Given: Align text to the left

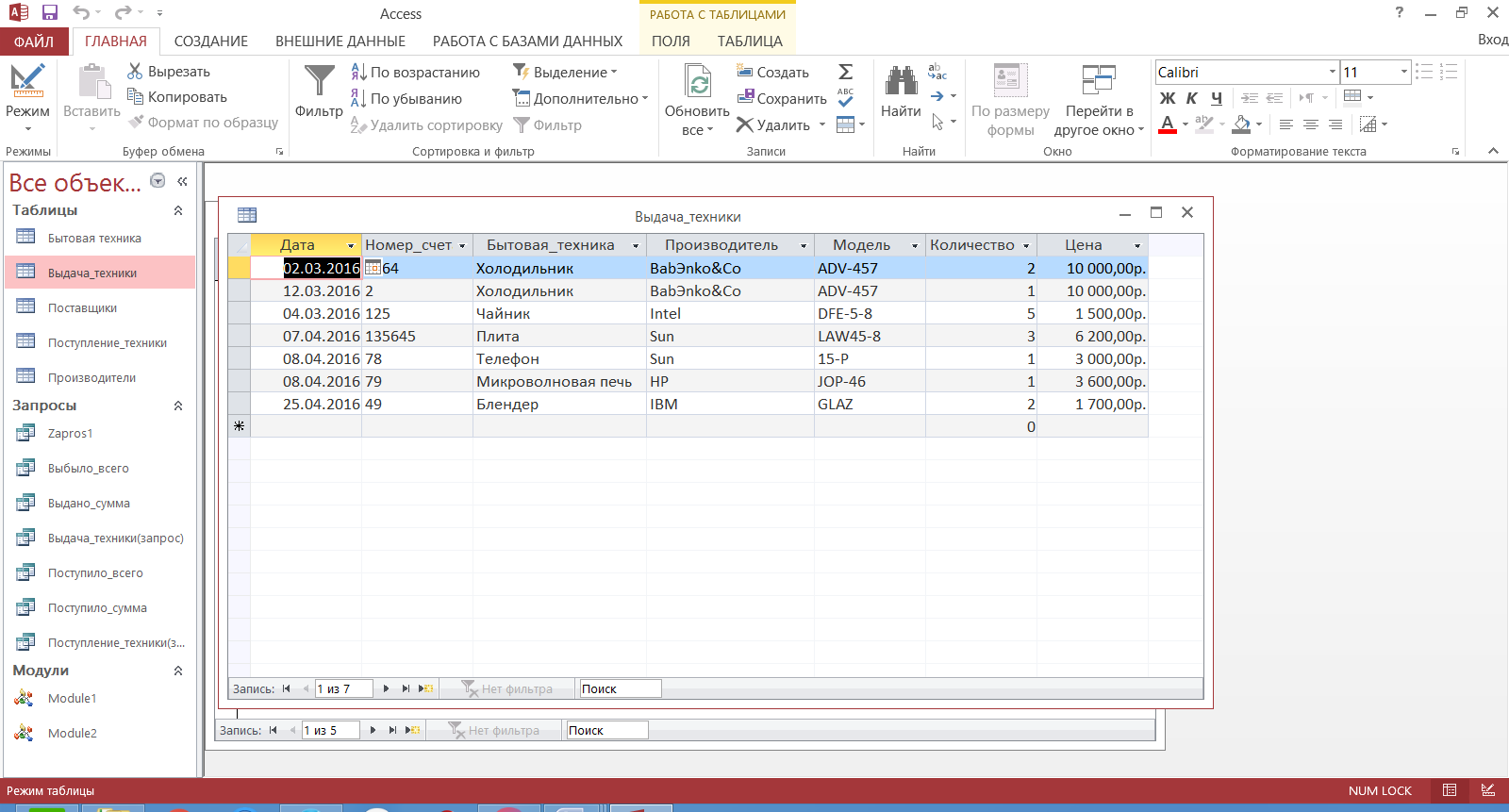Looking at the screenshot, I should click(1285, 124).
